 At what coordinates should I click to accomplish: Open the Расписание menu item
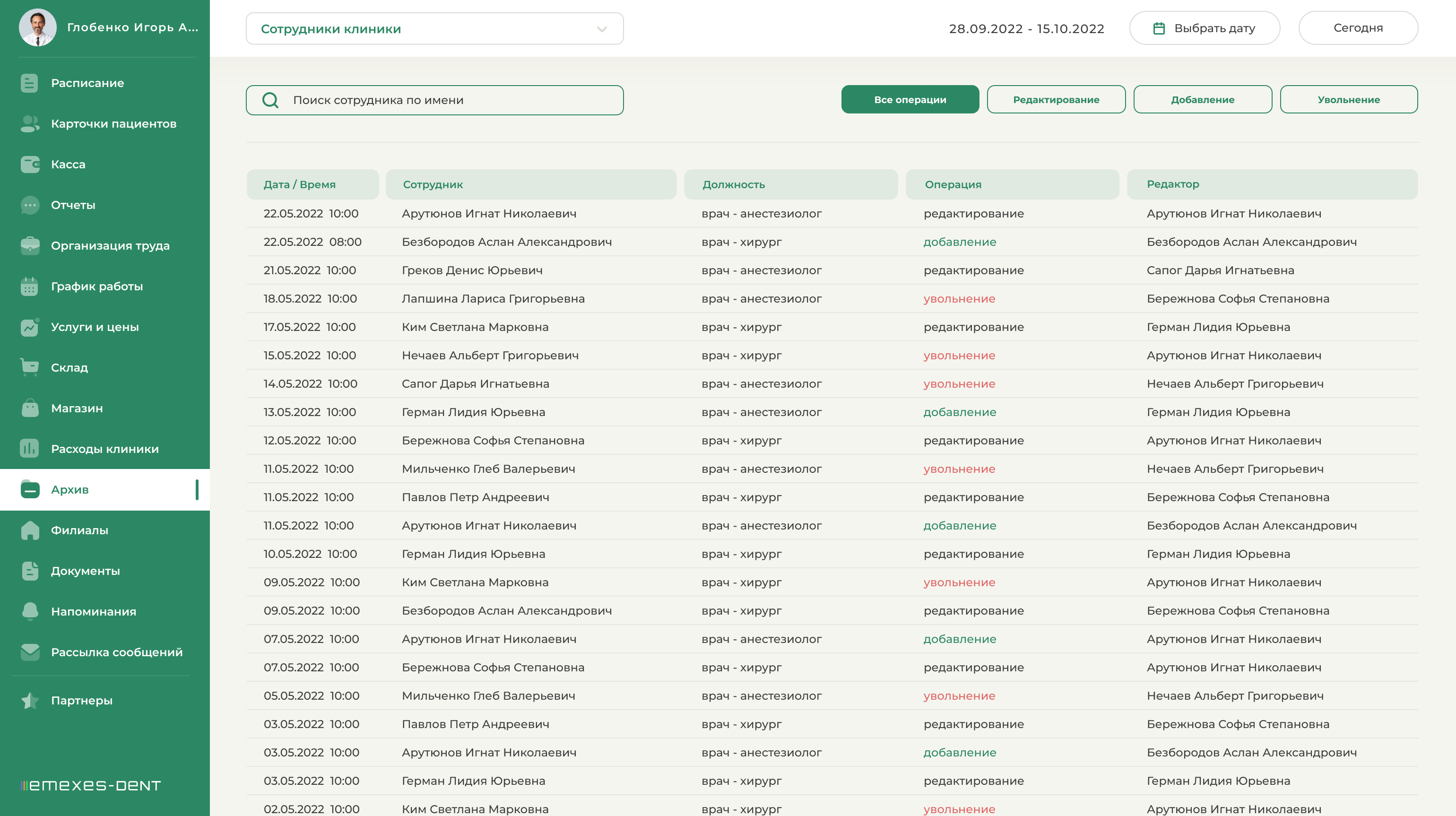point(87,83)
